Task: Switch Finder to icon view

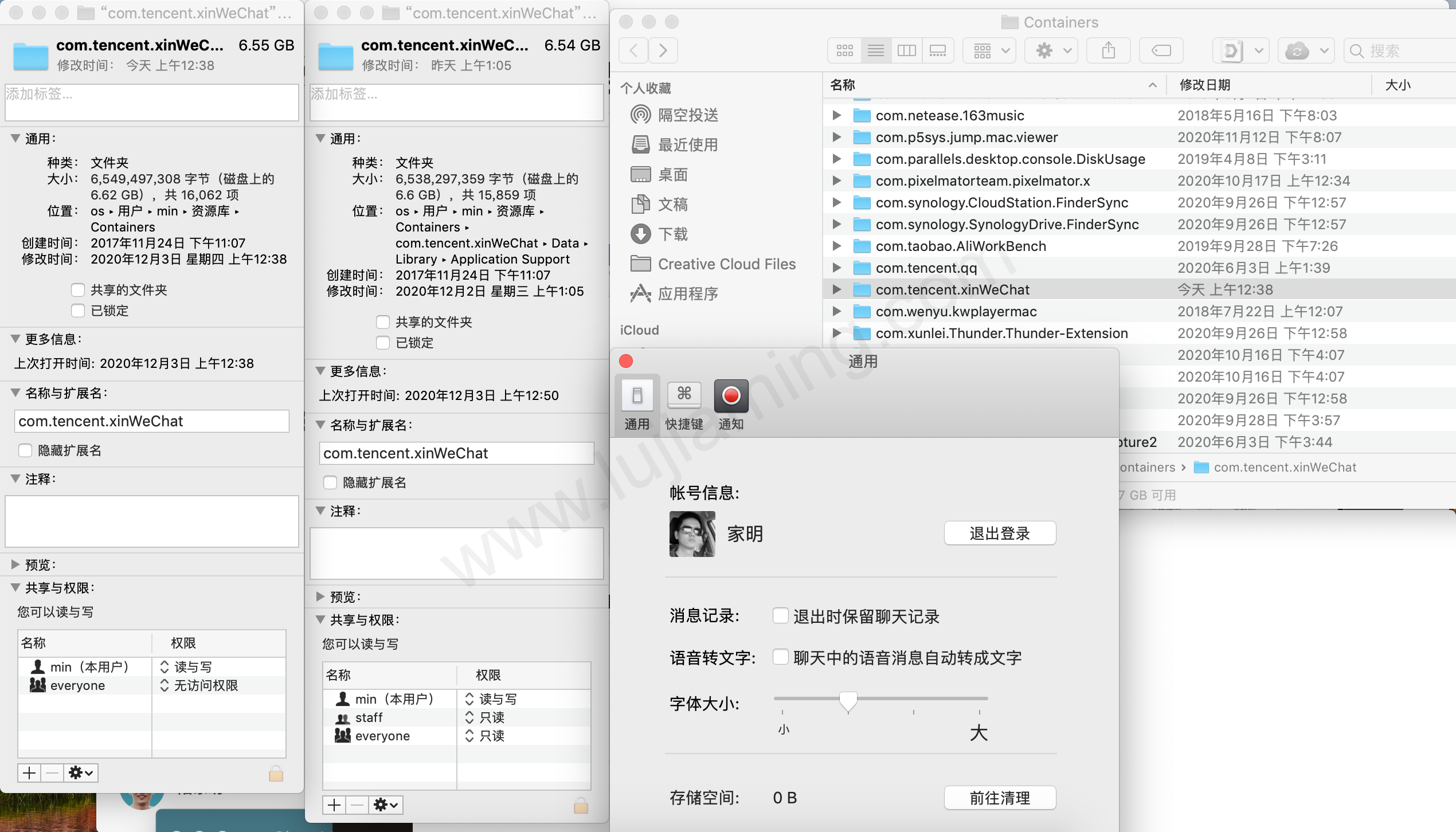Action: click(844, 51)
